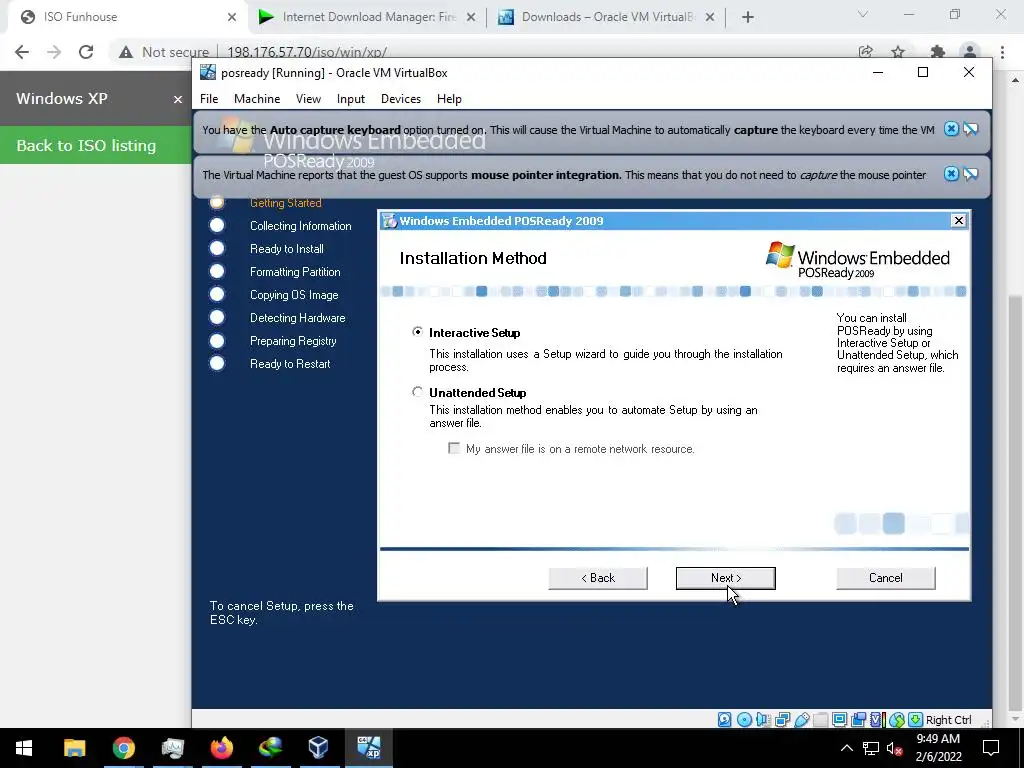The height and width of the screenshot is (768, 1024).
Task: Open the Chrome three-dot menu
Action: tap(1002, 52)
